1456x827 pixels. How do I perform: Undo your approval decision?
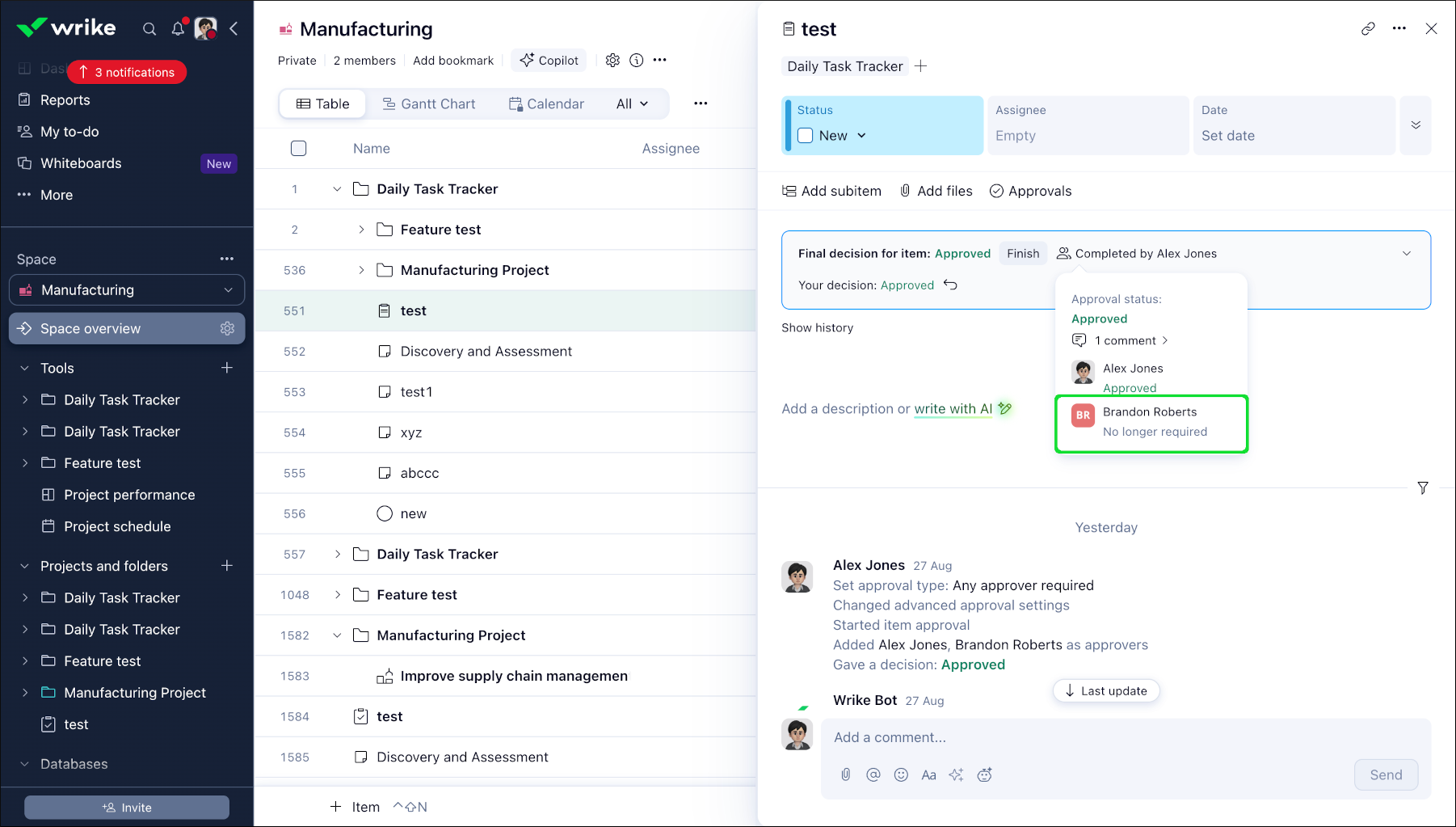tap(951, 285)
